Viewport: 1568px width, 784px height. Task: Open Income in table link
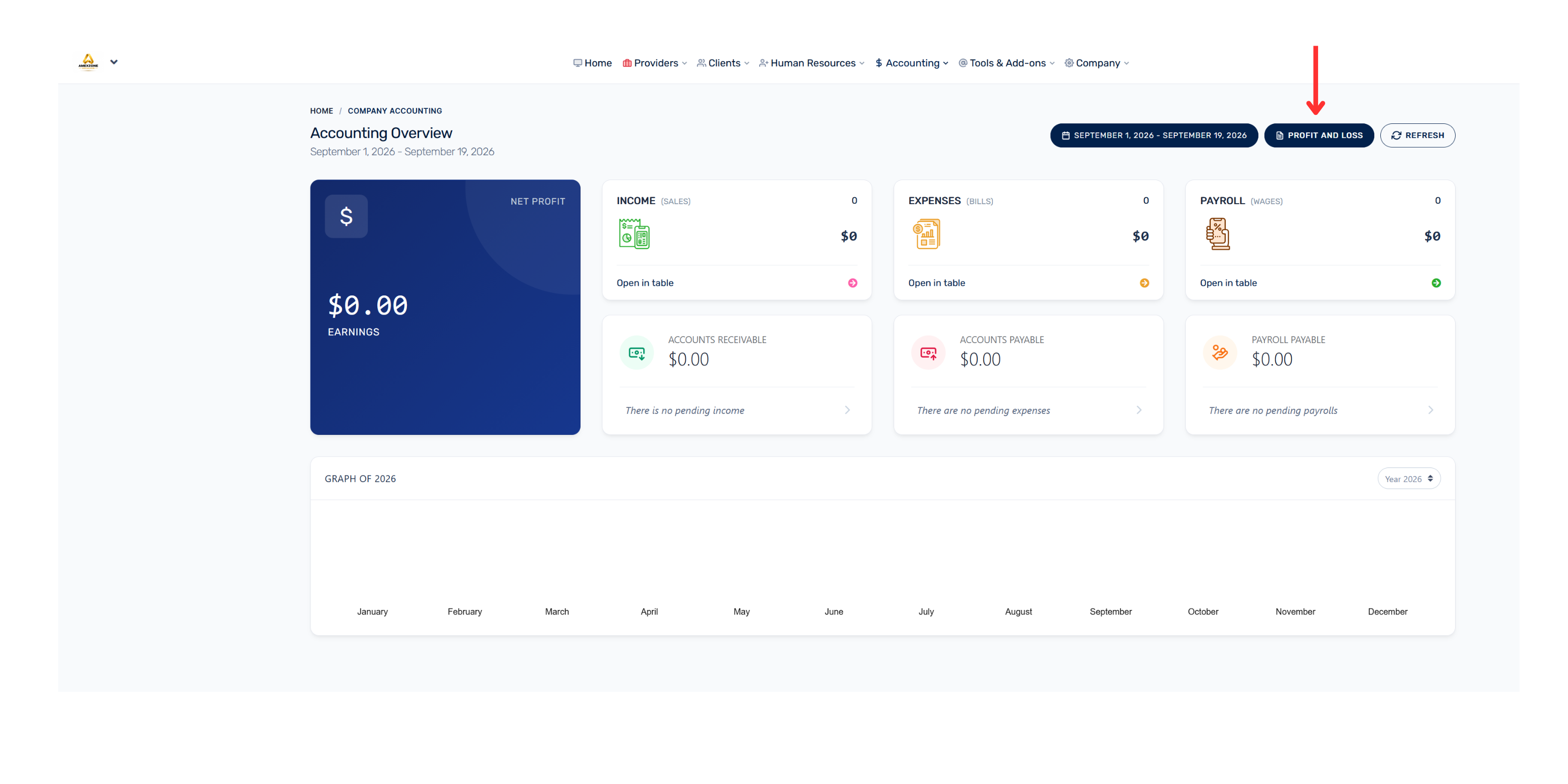coord(645,283)
